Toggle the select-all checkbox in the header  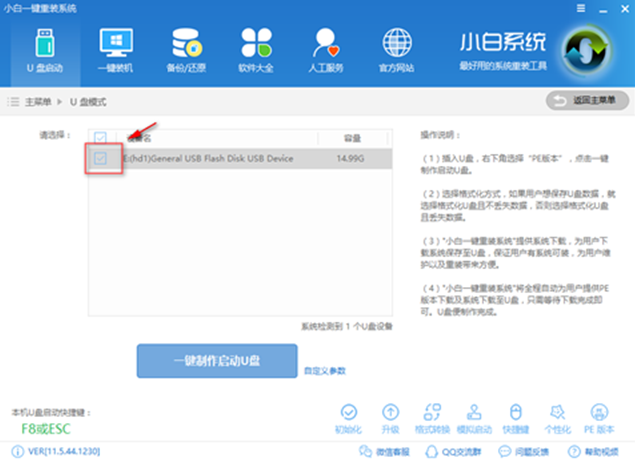[100, 138]
